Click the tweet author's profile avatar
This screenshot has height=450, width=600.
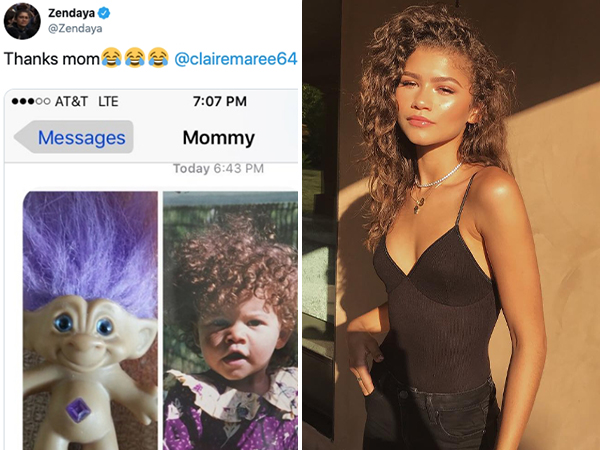click(x=21, y=22)
